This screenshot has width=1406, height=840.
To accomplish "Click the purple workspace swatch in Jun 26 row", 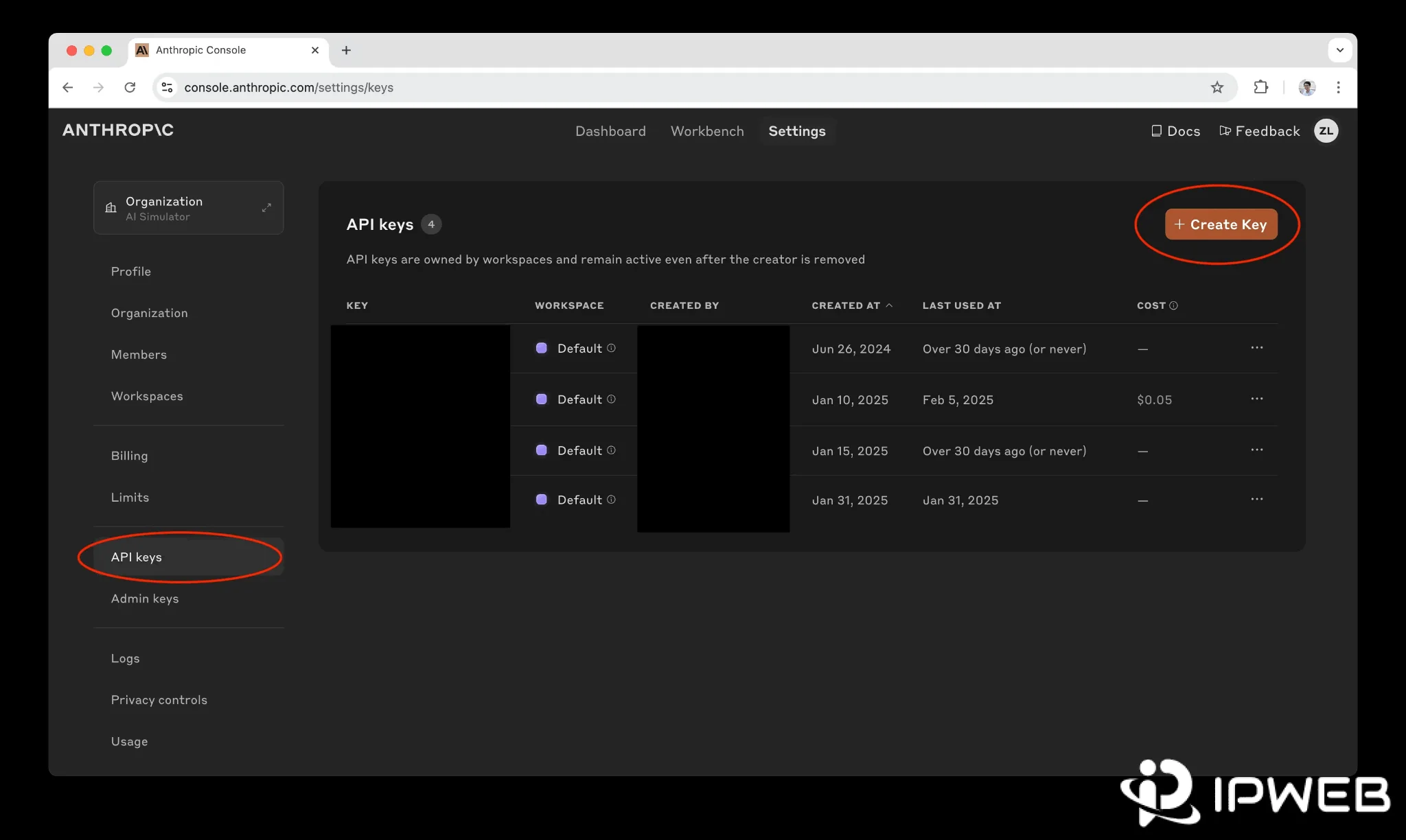I will click(x=542, y=348).
